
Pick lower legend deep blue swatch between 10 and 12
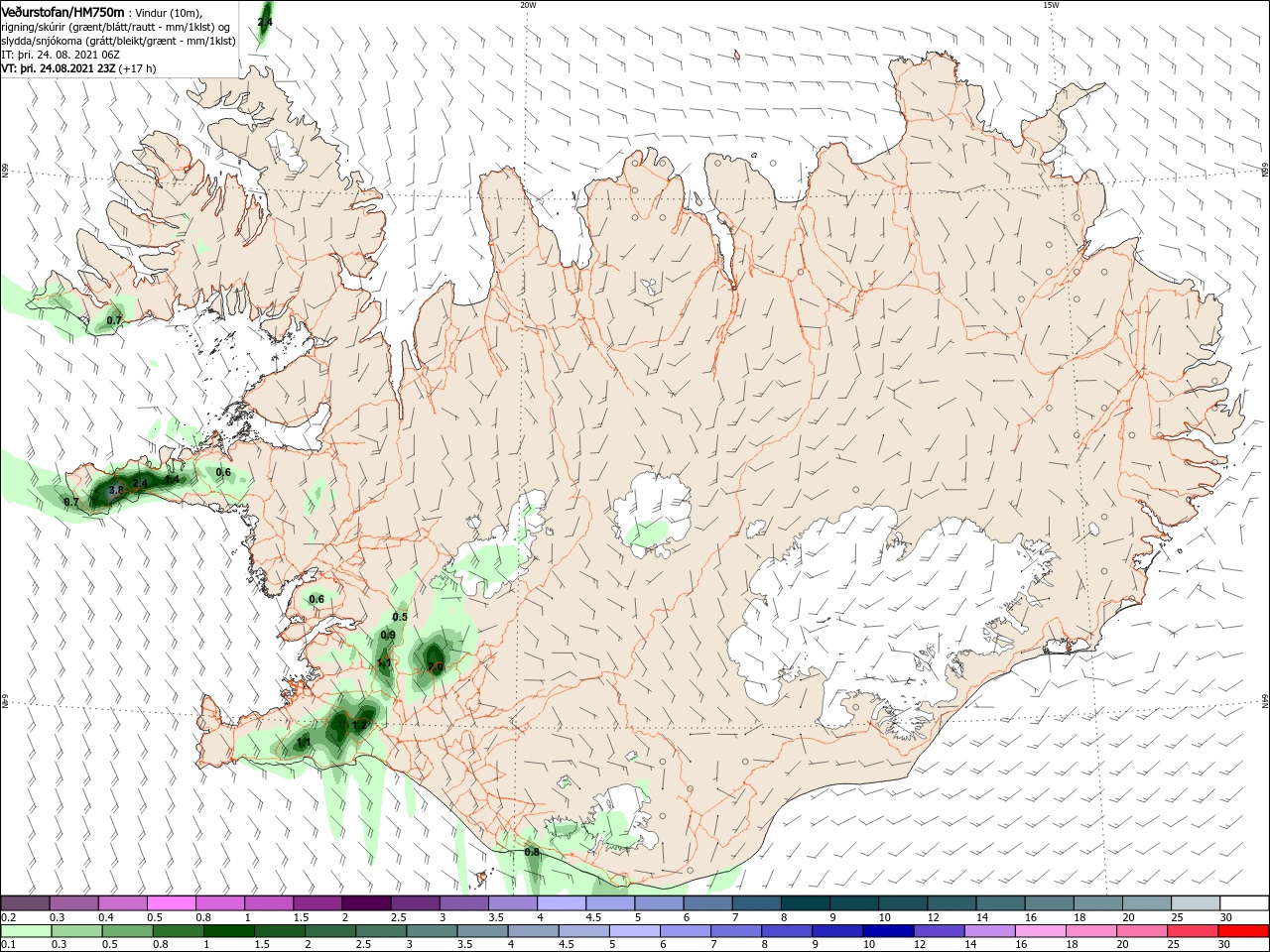point(888,931)
